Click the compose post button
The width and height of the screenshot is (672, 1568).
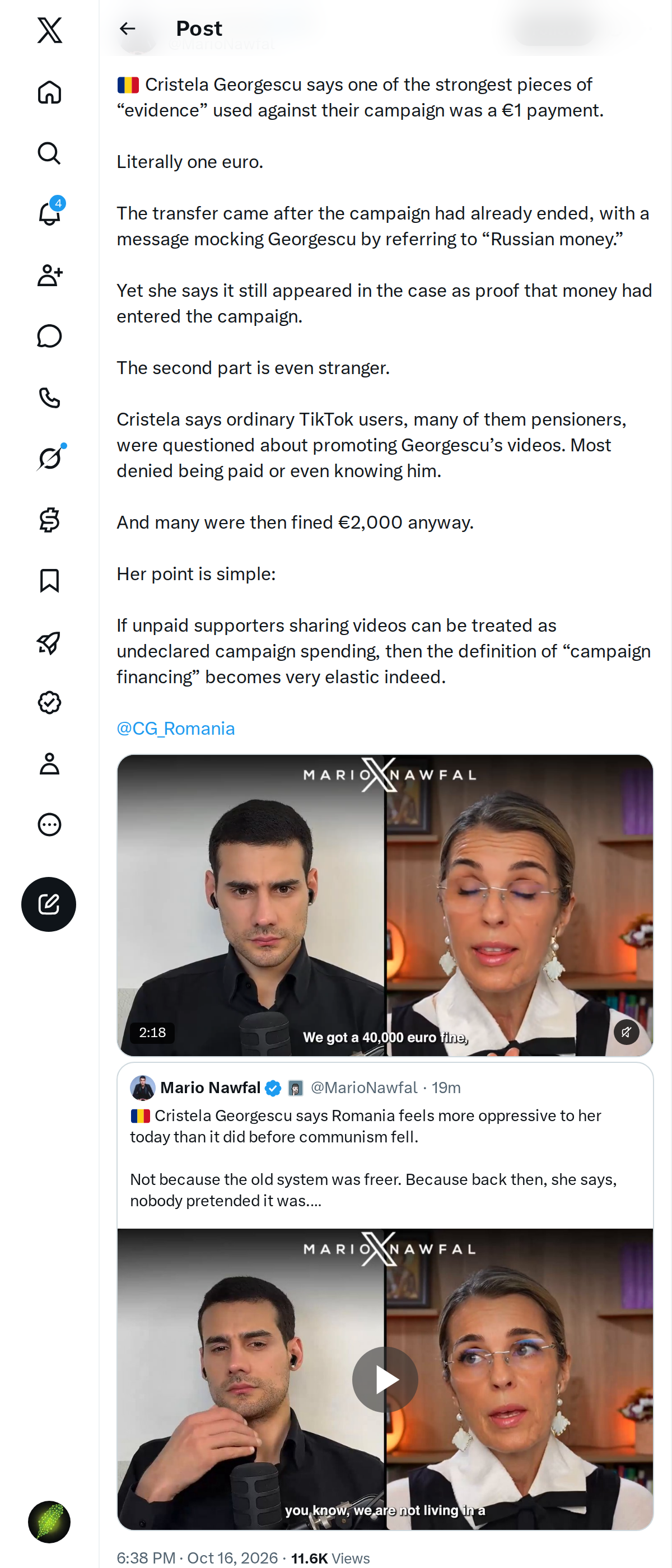[x=49, y=904]
